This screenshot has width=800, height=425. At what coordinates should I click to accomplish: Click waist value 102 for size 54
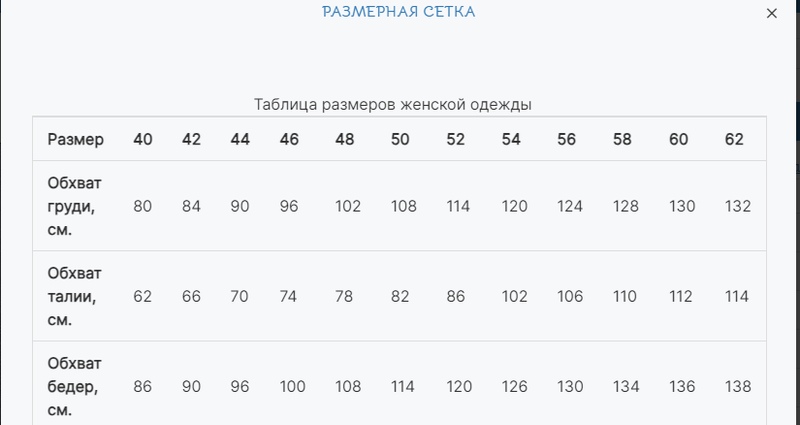[514, 296]
